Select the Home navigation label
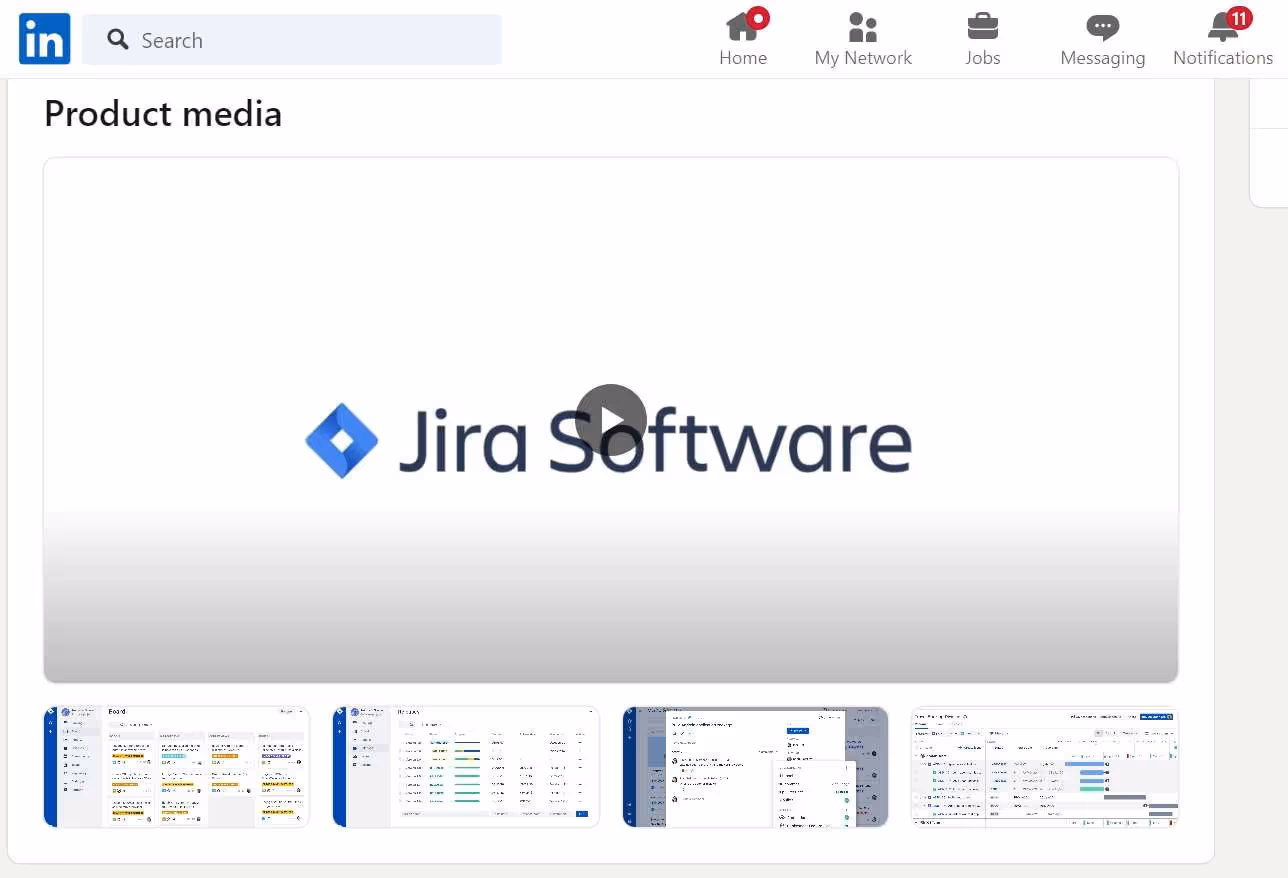Viewport: 1288px width, 878px height. (x=743, y=57)
